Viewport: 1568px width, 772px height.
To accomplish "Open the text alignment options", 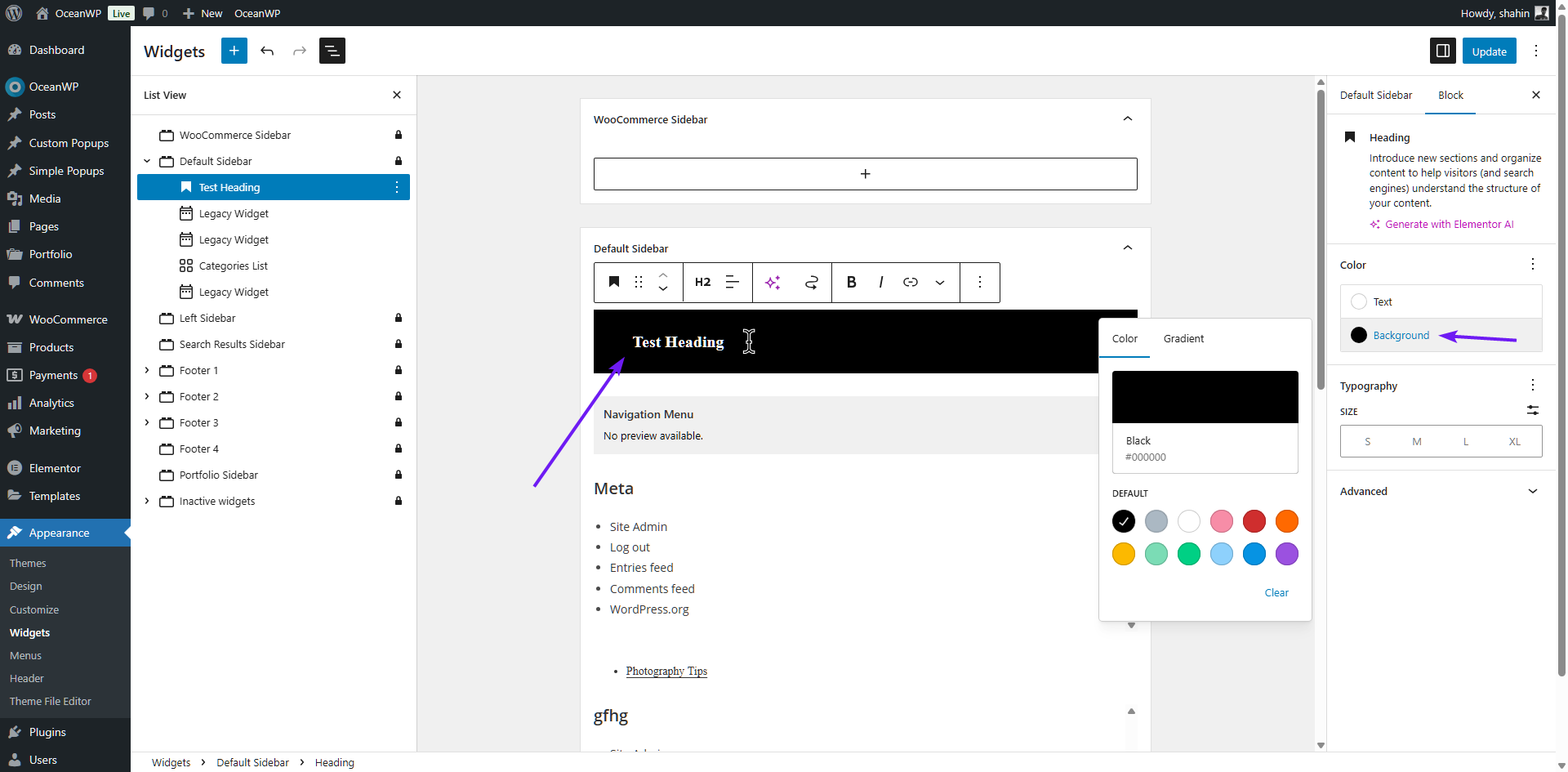I will (733, 282).
